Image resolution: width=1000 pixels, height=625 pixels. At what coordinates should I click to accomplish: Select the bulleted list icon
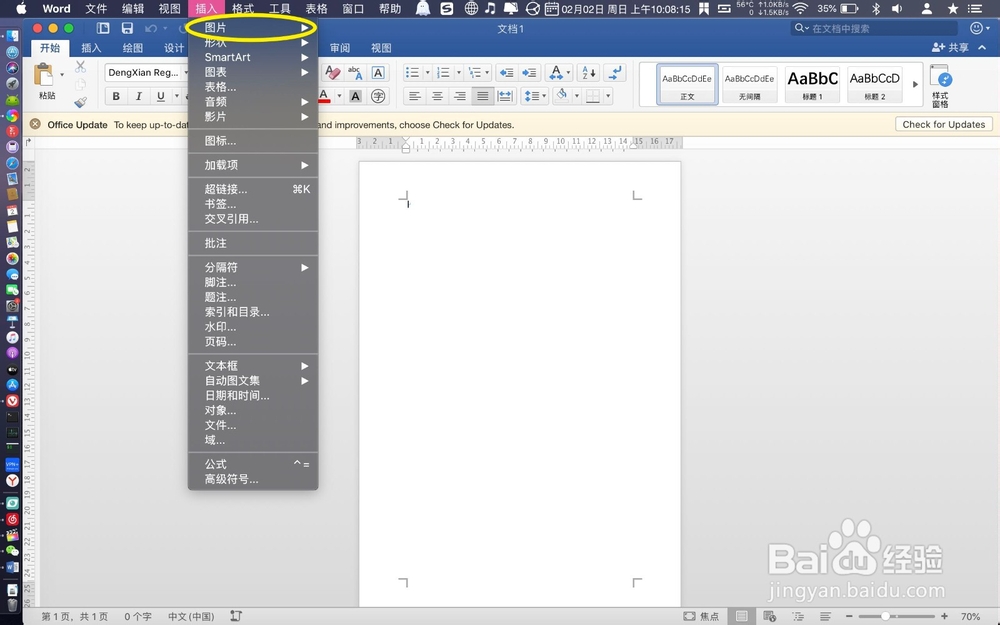pyautogui.click(x=413, y=72)
